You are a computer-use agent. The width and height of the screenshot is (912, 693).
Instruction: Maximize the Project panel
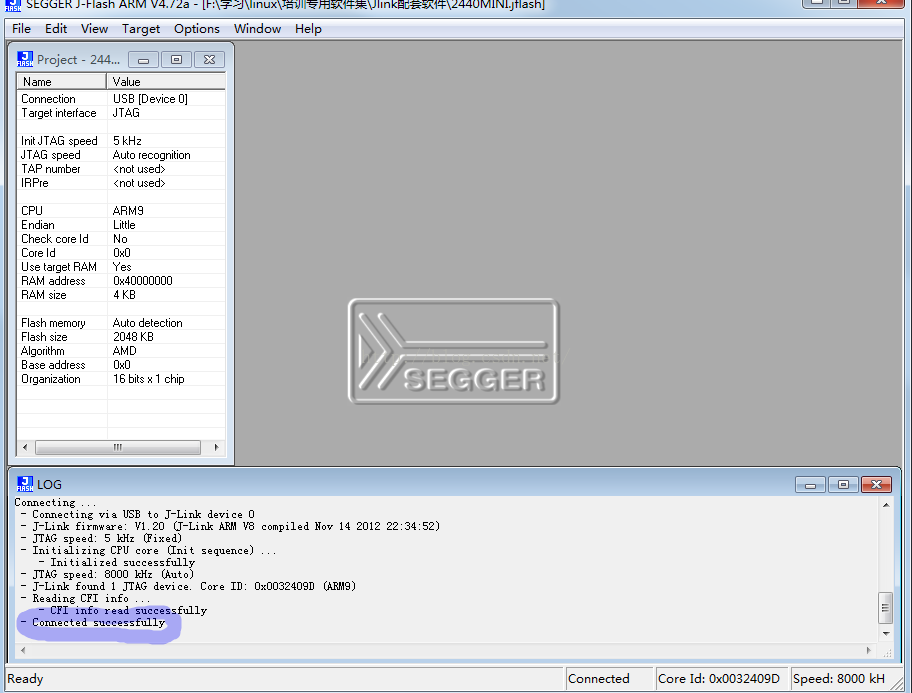click(x=176, y=59)
